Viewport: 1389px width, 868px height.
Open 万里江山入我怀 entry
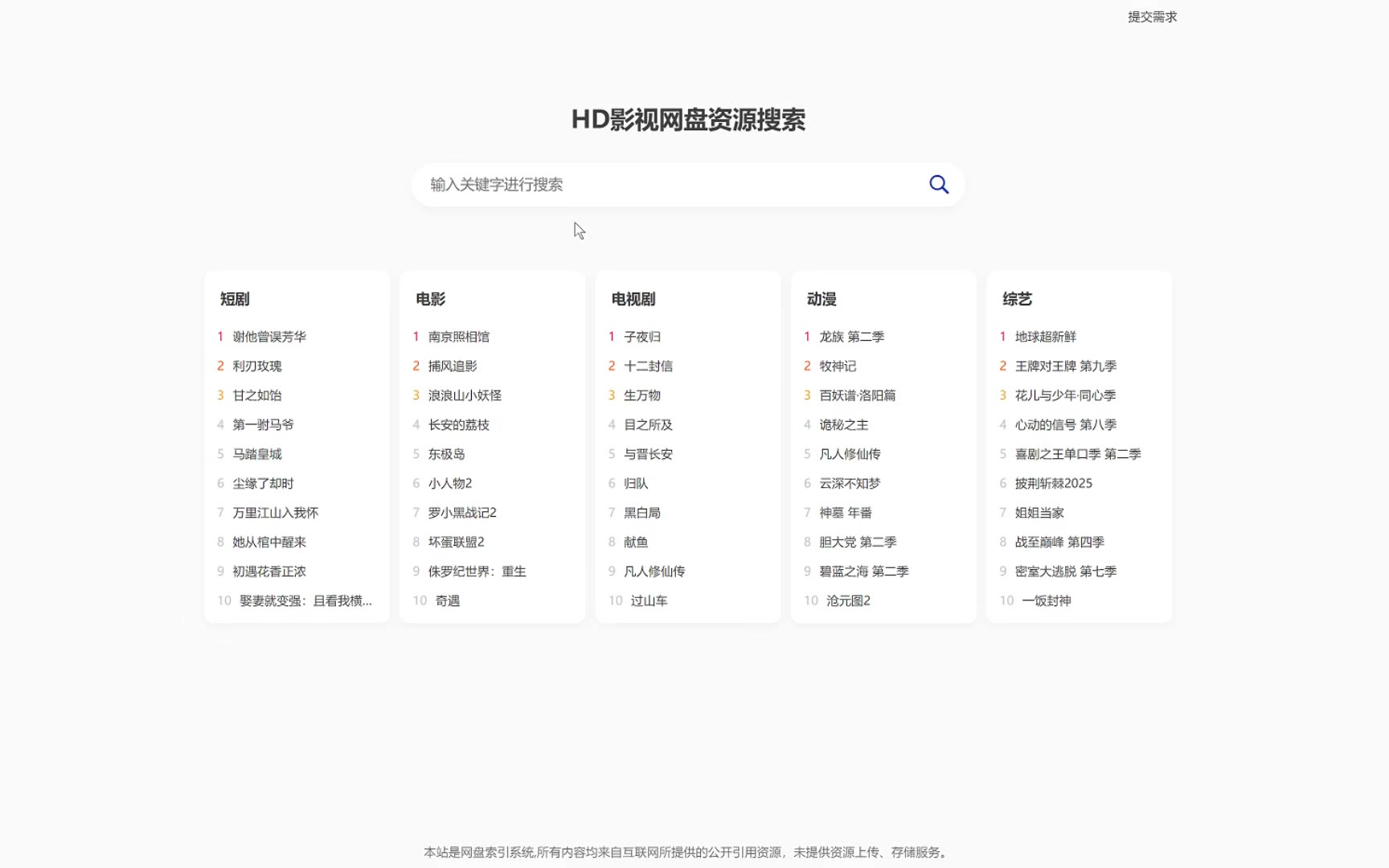(x=276, y=513)
